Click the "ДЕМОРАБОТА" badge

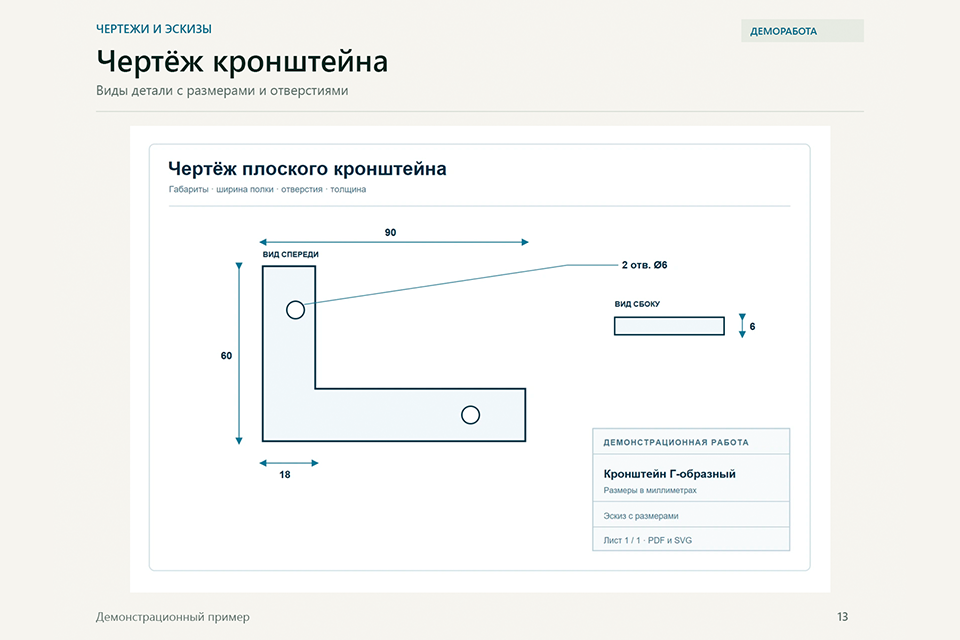(x=802, y=31)
